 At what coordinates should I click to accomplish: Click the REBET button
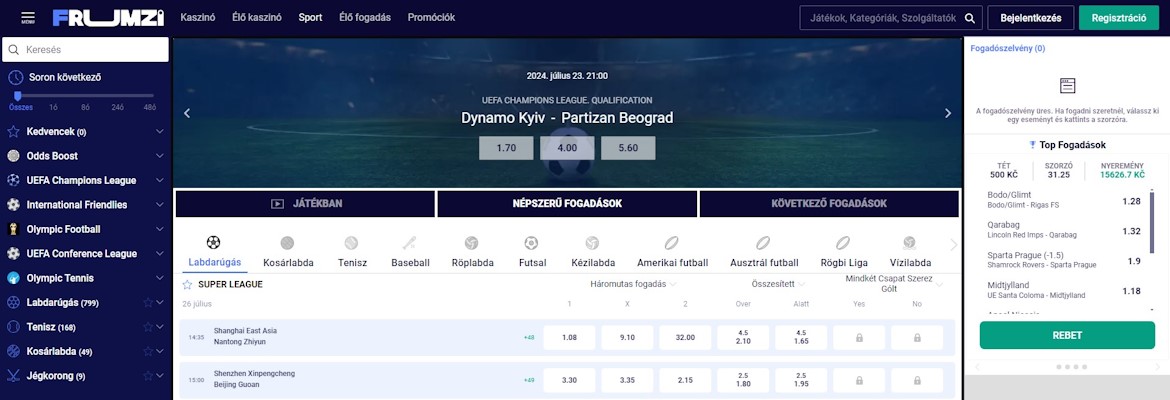click(1067, 335)
